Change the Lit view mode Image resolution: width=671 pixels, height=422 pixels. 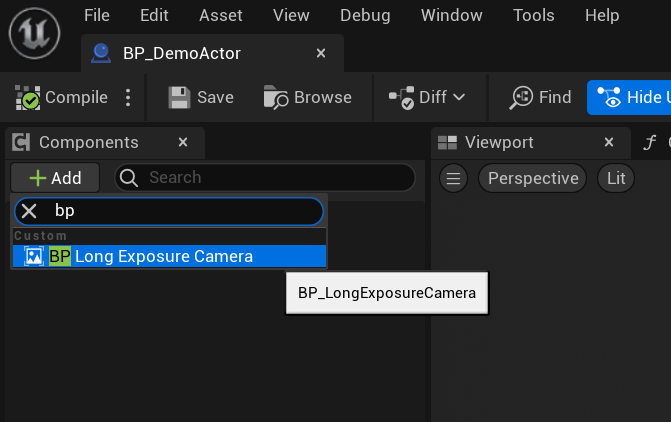tap(616, 178)
